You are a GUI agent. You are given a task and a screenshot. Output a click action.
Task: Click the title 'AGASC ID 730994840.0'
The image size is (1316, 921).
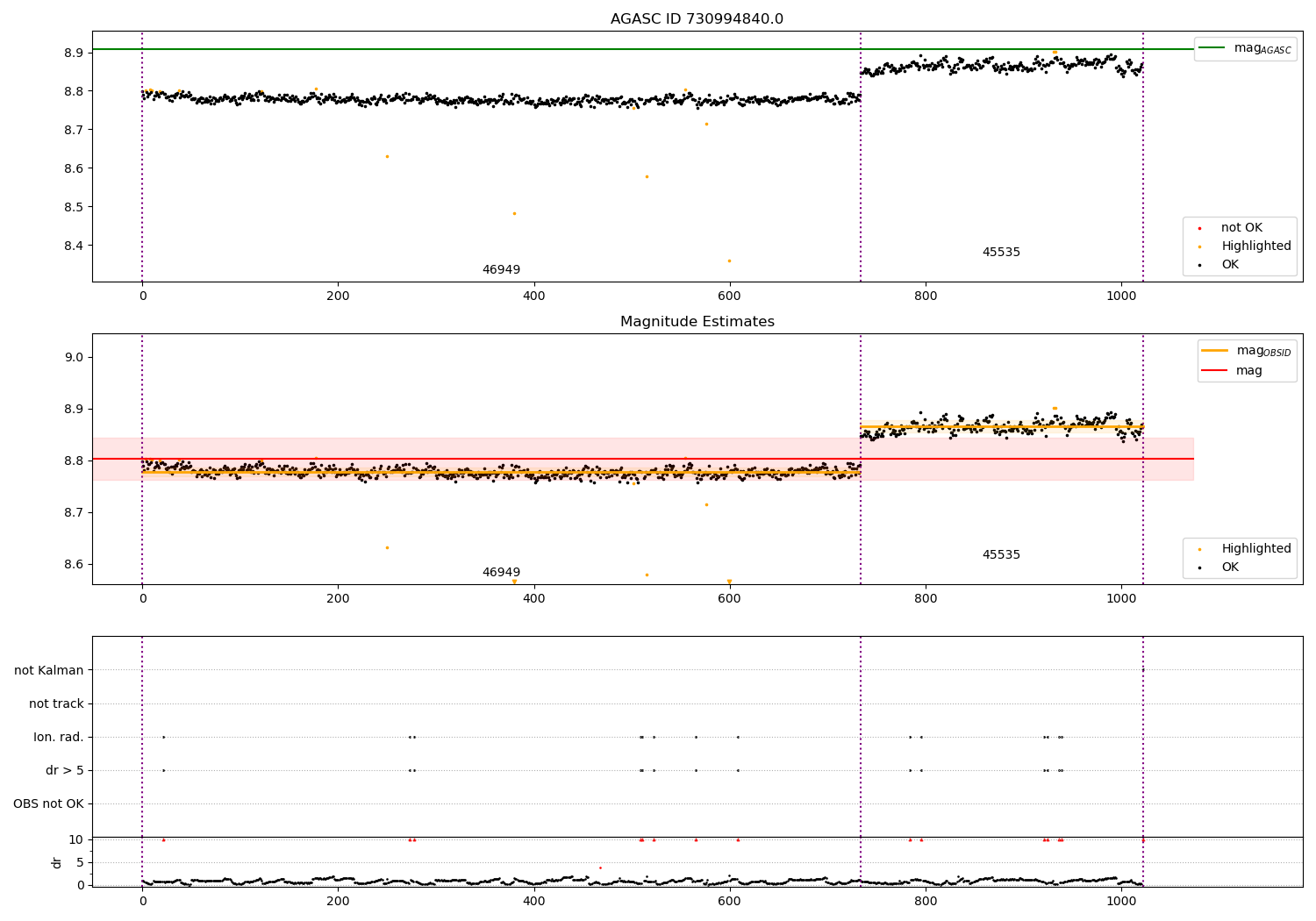697,19
